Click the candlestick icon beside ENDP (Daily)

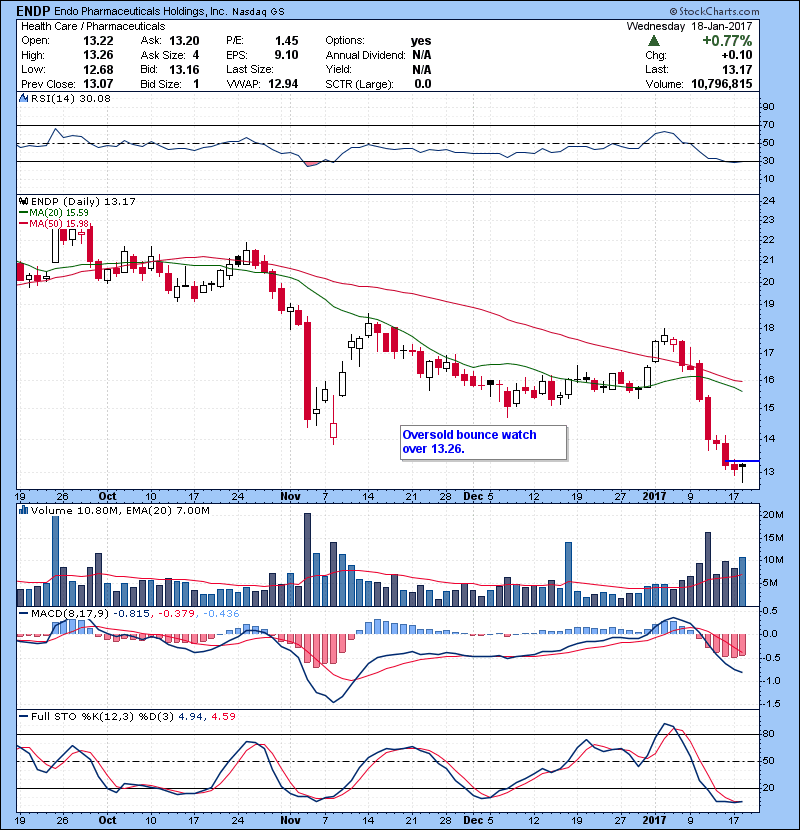pos(24,201)
